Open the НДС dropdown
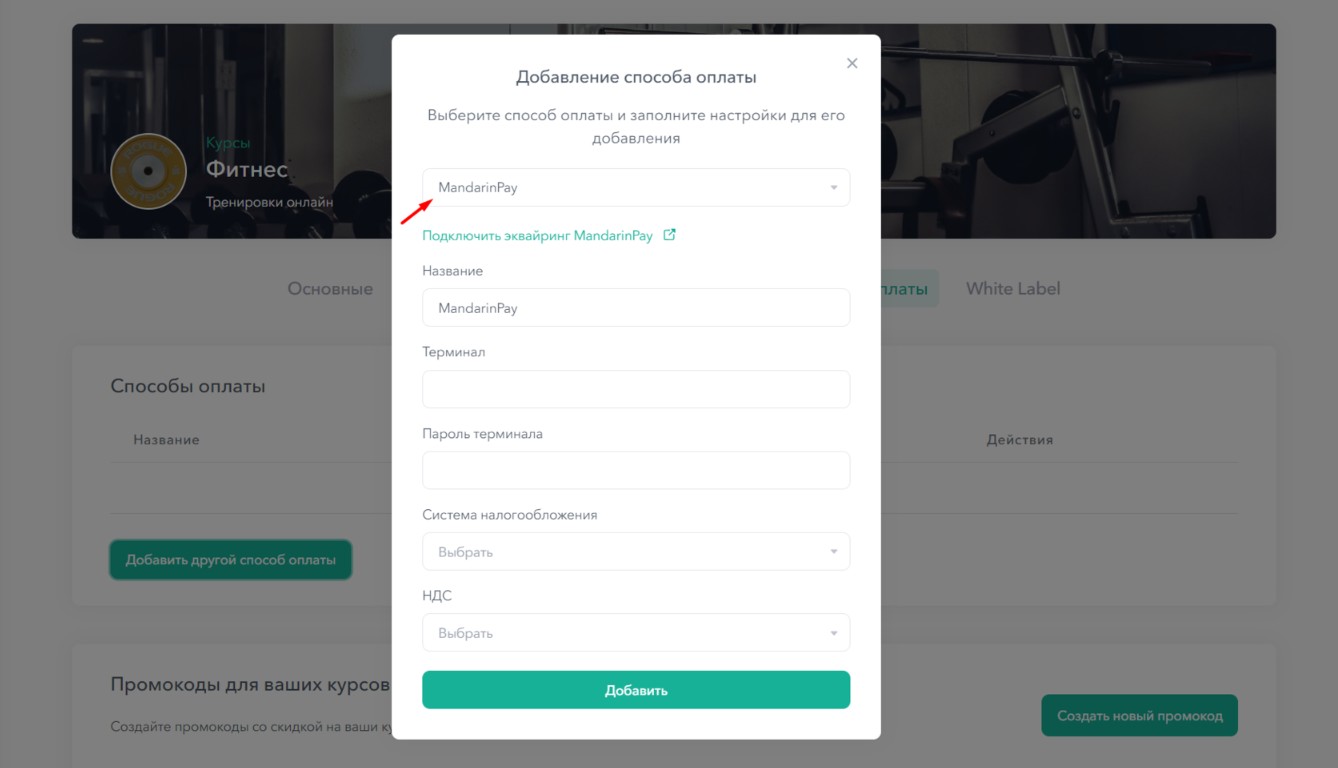Viewport: 1338px width, 768px height. 636,633
